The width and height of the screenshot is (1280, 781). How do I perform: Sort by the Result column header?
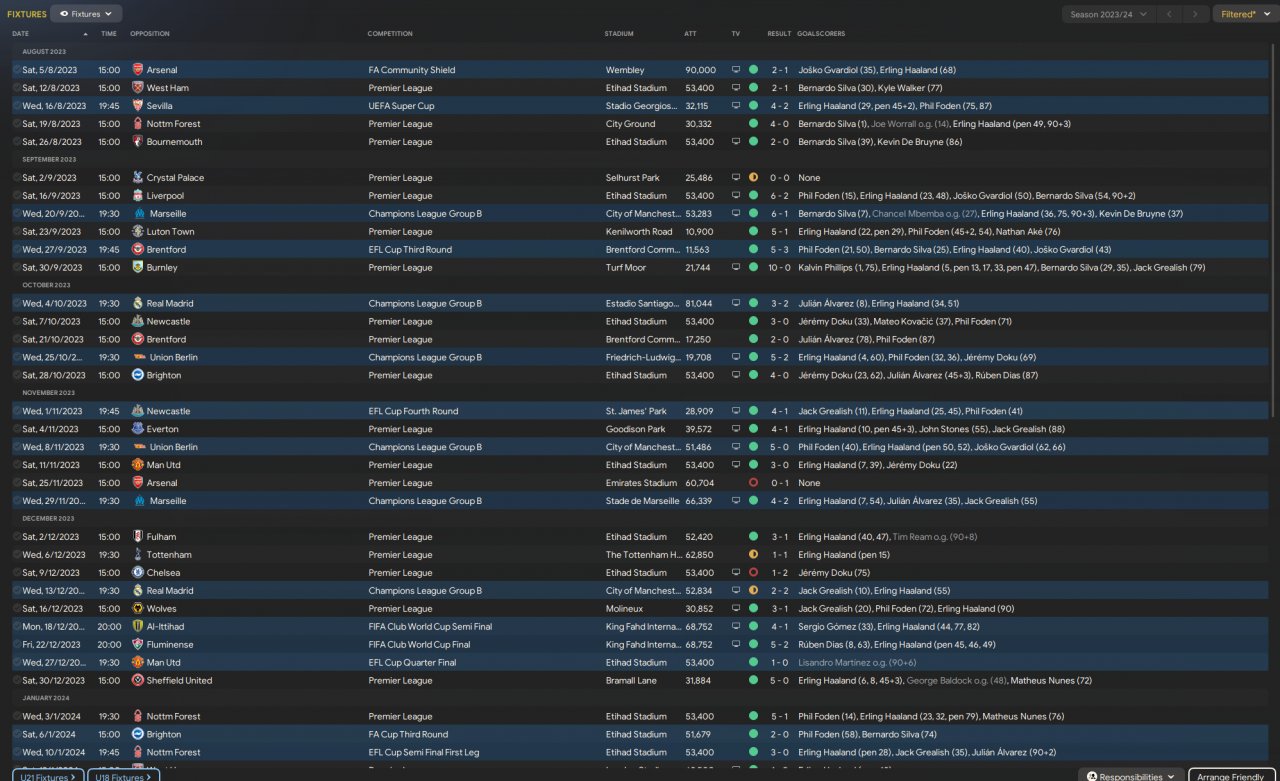[779, 34]
